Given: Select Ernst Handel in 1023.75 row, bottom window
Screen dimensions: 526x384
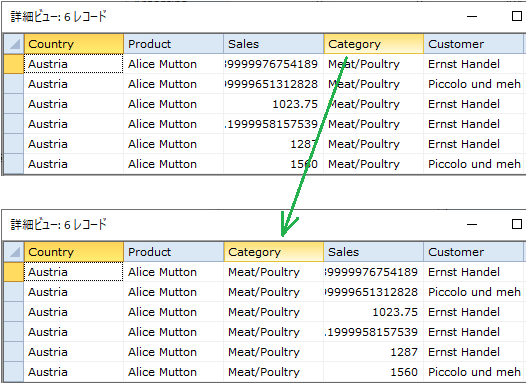Looking at the screenshot, I should point(474,312).
